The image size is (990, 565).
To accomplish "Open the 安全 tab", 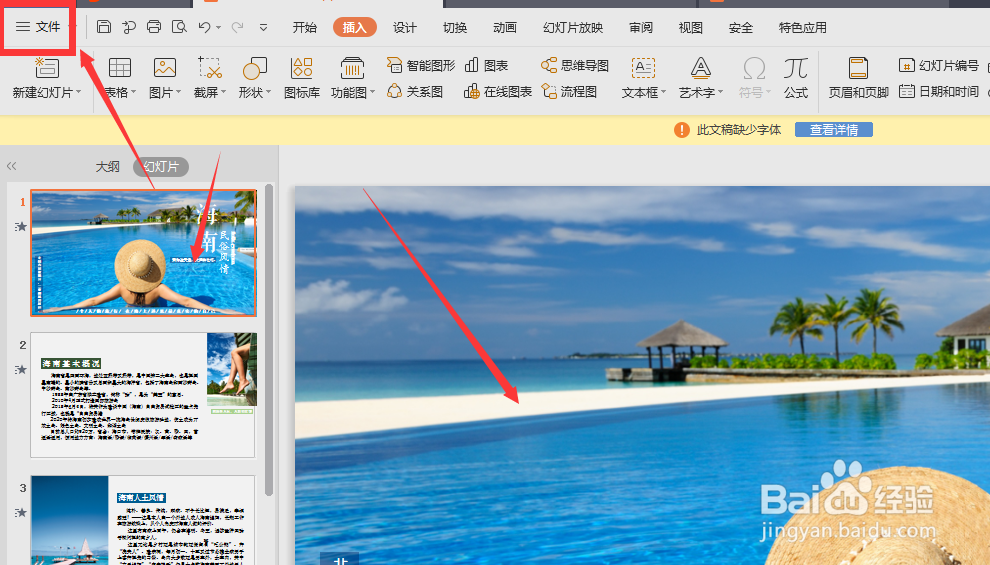I will (741, 27).
